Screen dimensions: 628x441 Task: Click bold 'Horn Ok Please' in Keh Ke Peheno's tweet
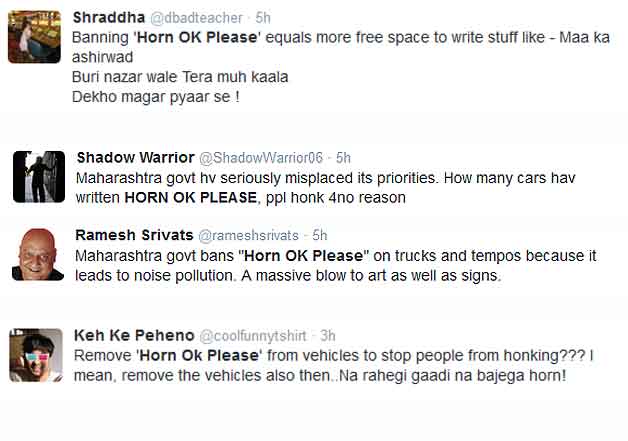click(199, 355)
